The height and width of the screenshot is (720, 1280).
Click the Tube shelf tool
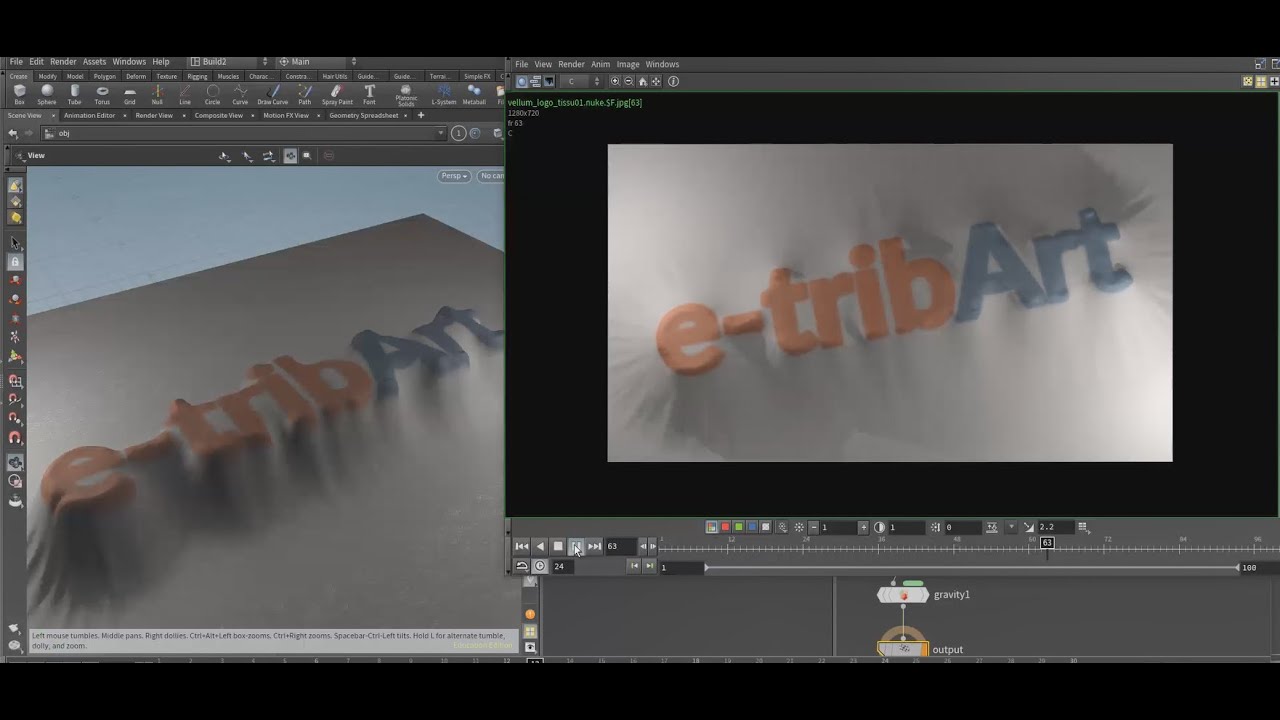tap(74, 94)
